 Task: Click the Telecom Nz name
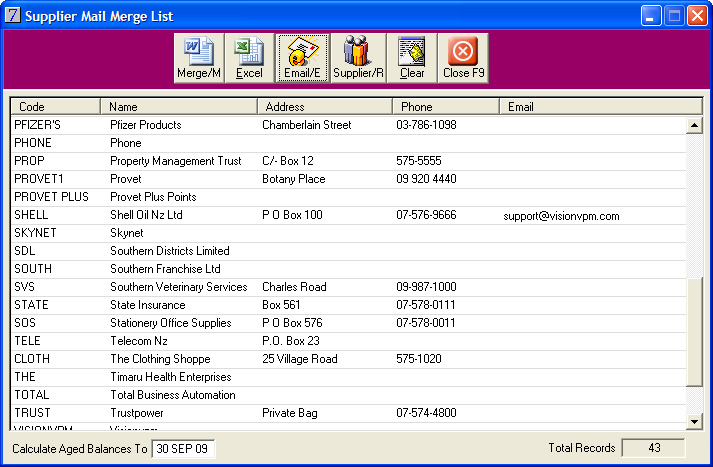(x=139, y=341)
